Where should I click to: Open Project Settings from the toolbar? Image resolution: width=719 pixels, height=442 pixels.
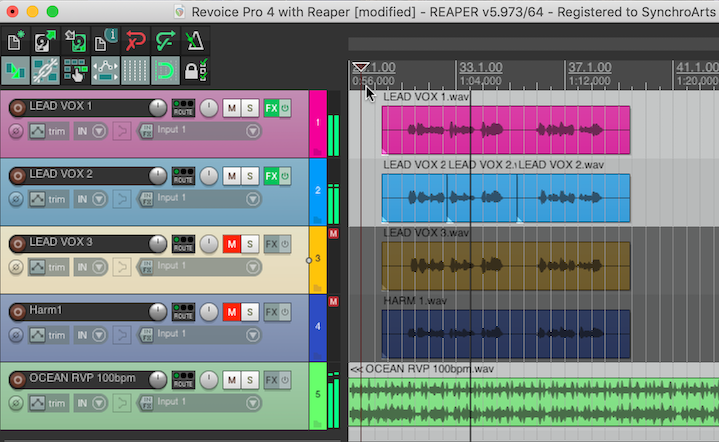(x=106, y=42)
